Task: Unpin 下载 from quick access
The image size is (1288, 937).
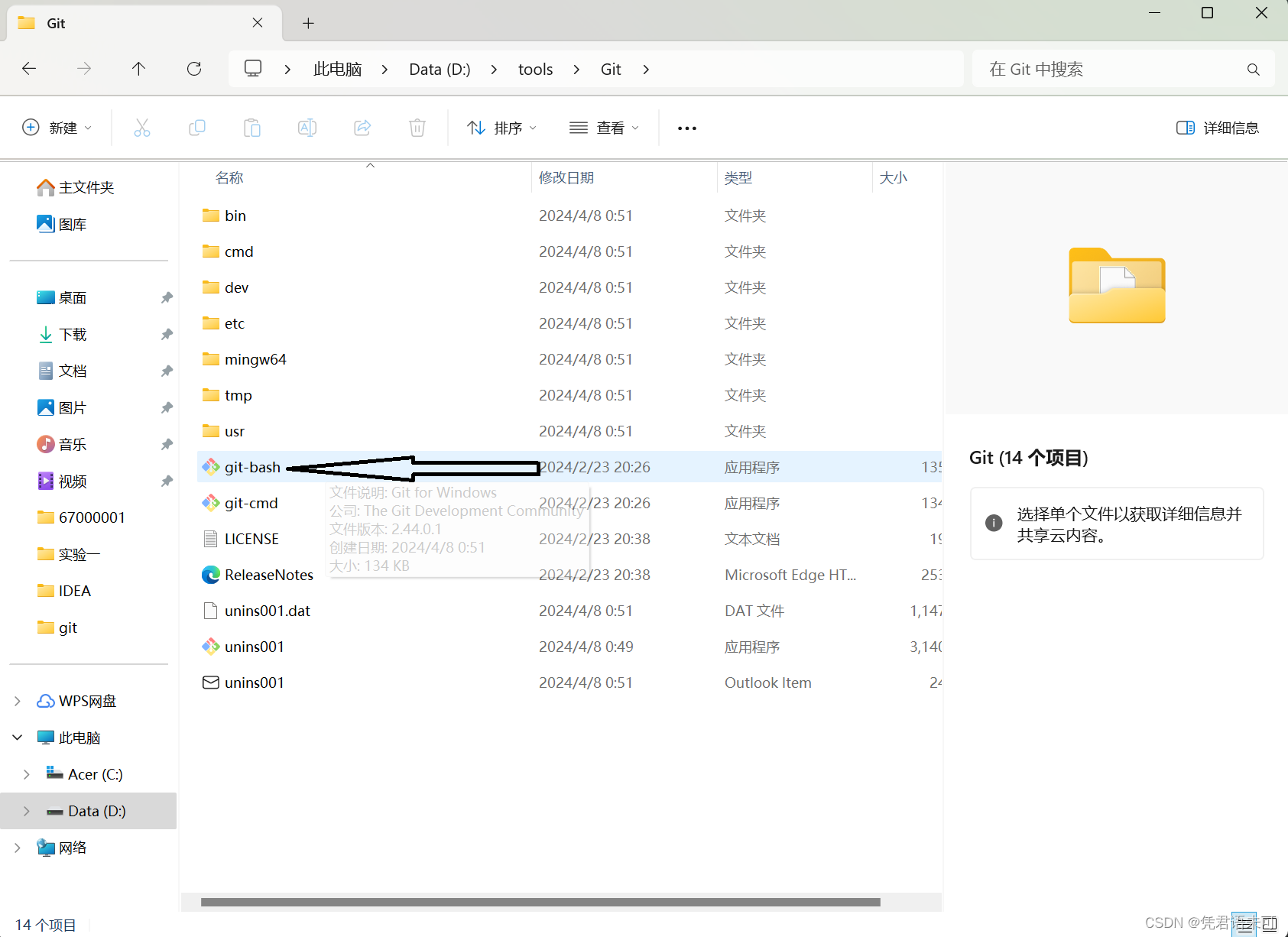Action: coord(167,334)
